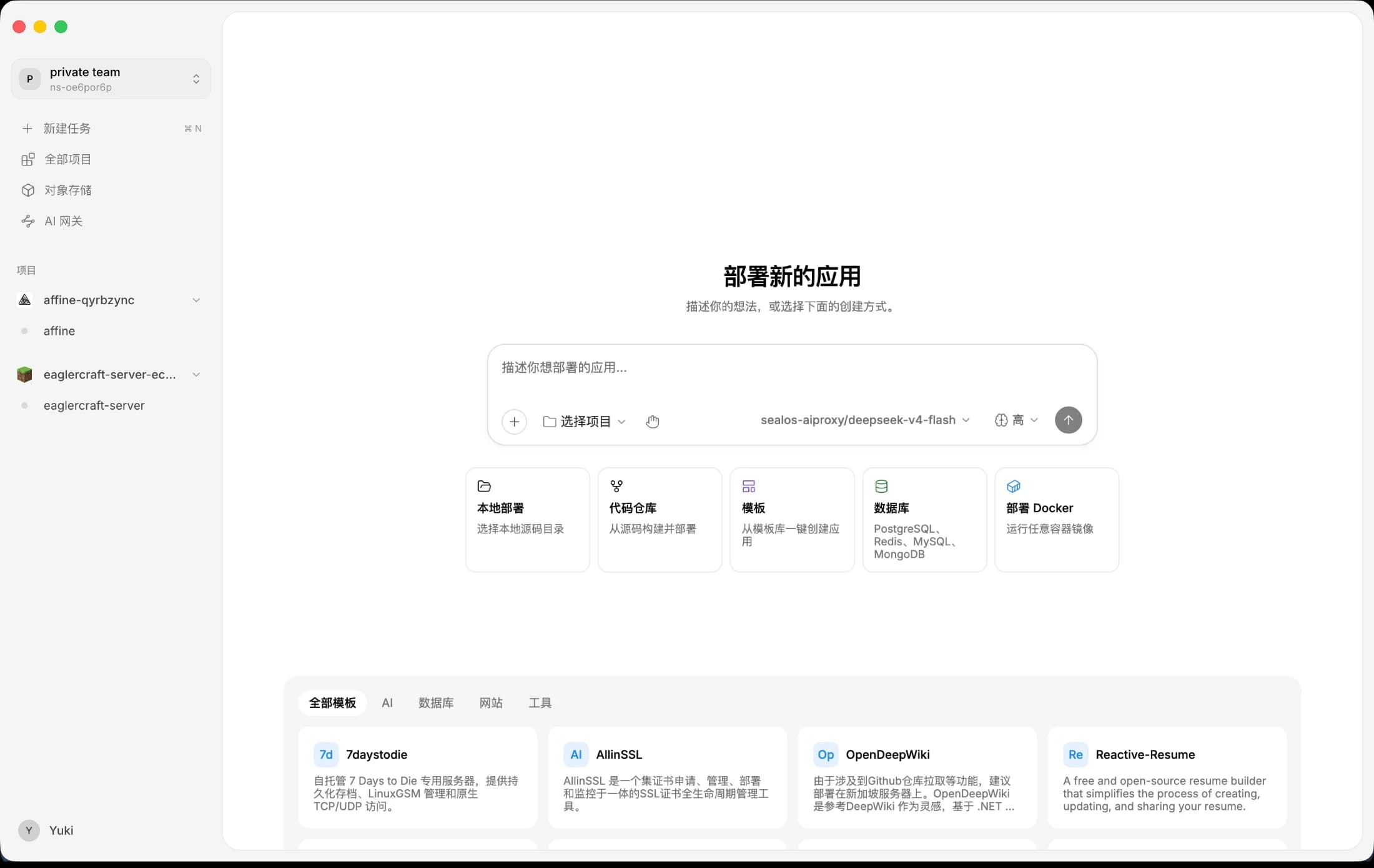Viewport: 1374px width, 868px height.
Task: Click the ⌘ N shortcut hint
Action: coord(192,129)
